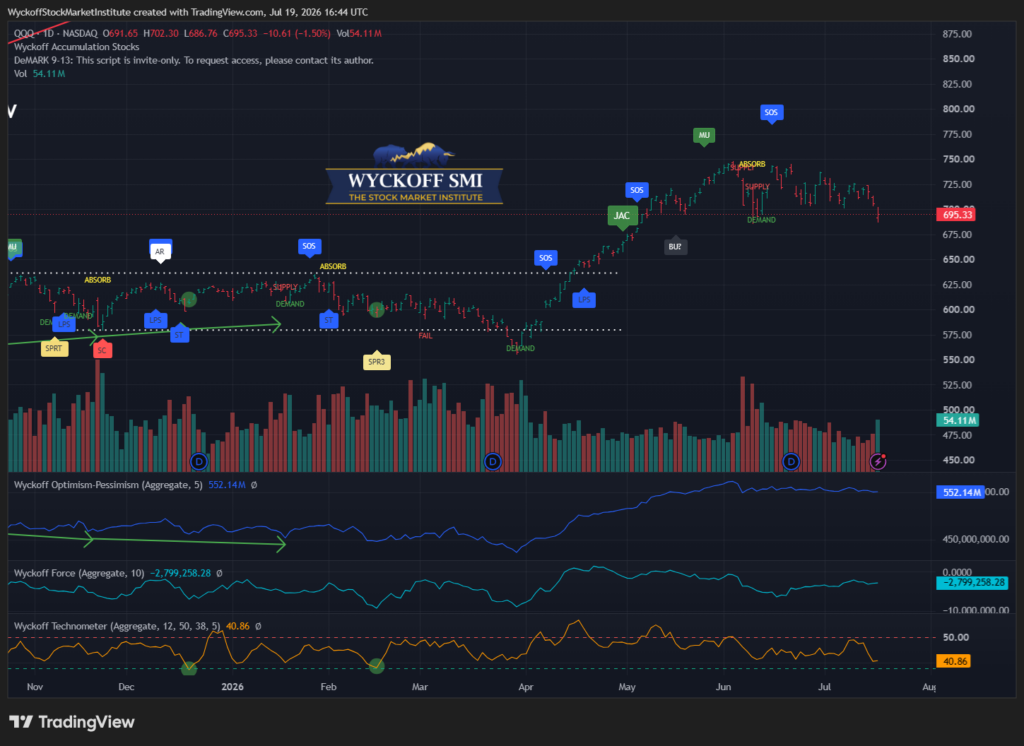Click the dividend D icon near December

tap(199, 462)
